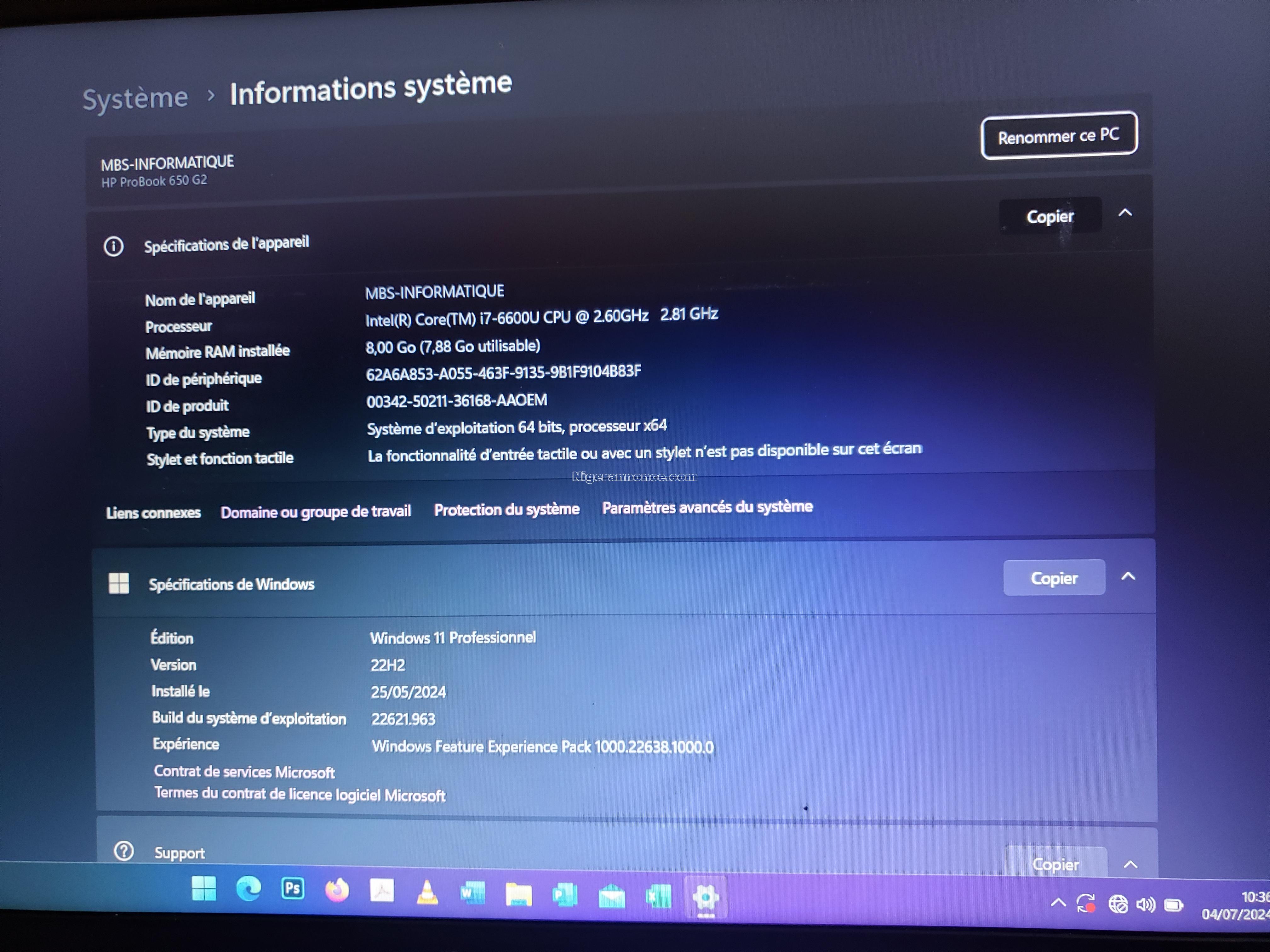Open Adobe Acrobat taskbar icon
This screenshot has width=1270, height=952.
click(x=382, y=891)
